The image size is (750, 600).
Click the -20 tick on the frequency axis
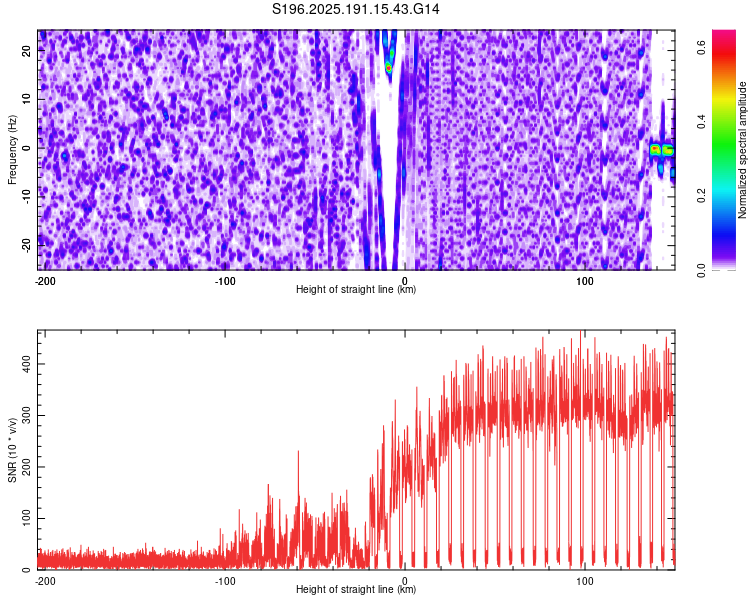point(27,245)
